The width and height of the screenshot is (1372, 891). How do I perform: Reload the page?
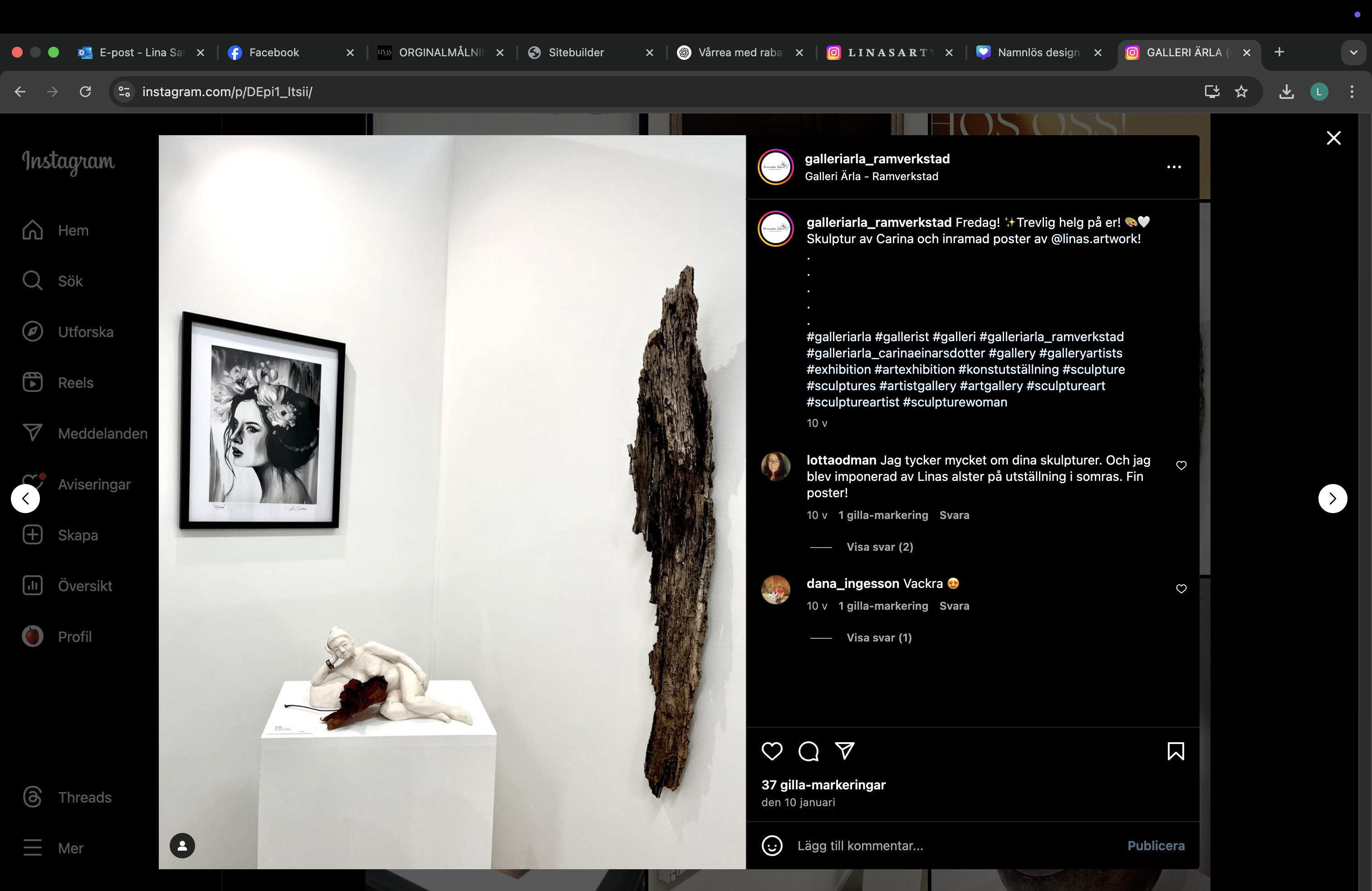[x=85, y=91]
